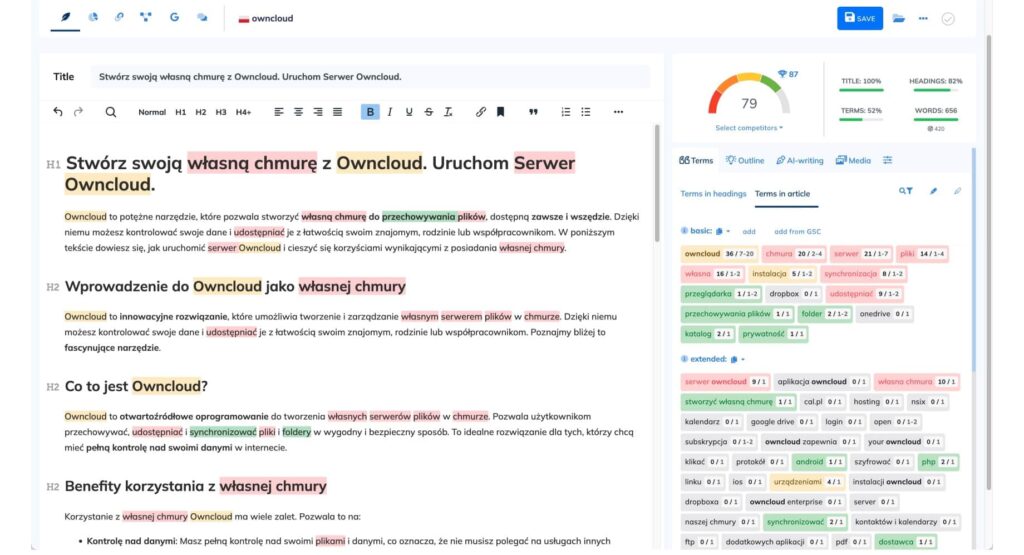Viewport: 1024px width, 555px height.
Task: Click the light eraser pencil icon
Action: 957,191
